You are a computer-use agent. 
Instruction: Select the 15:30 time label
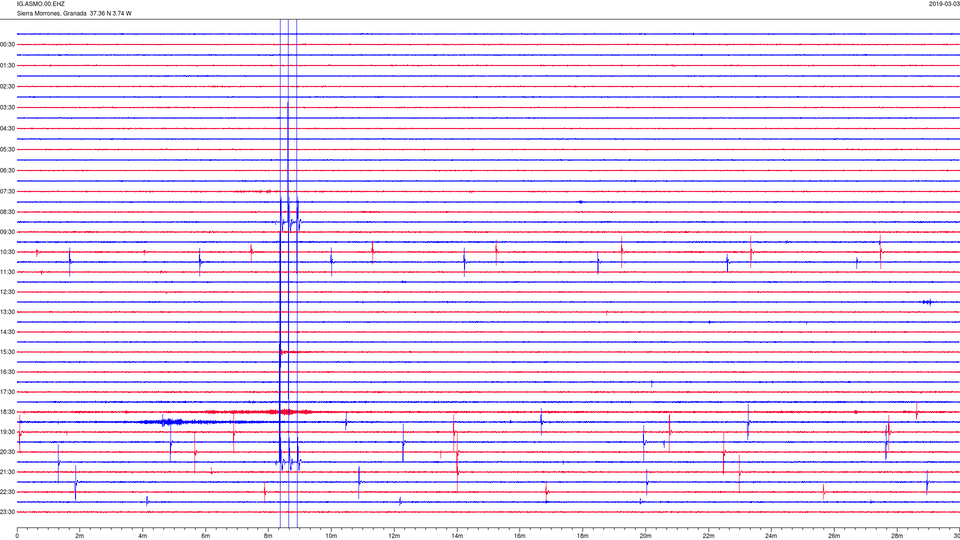(x=7, y=352)
